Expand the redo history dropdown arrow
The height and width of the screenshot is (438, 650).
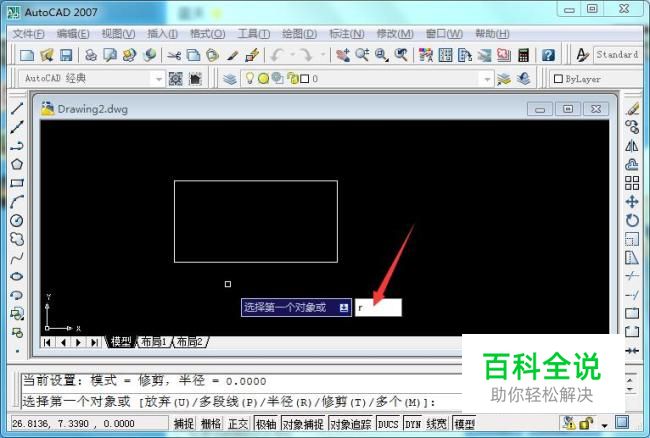(322, 54)
